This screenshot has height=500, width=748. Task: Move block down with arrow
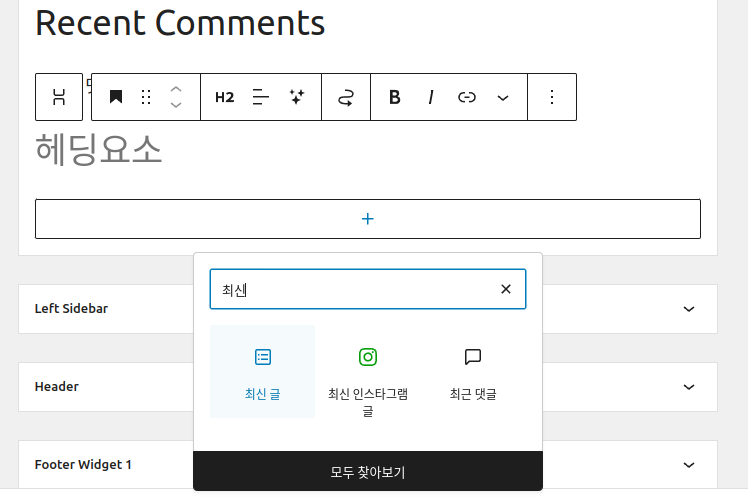[176, 105]
